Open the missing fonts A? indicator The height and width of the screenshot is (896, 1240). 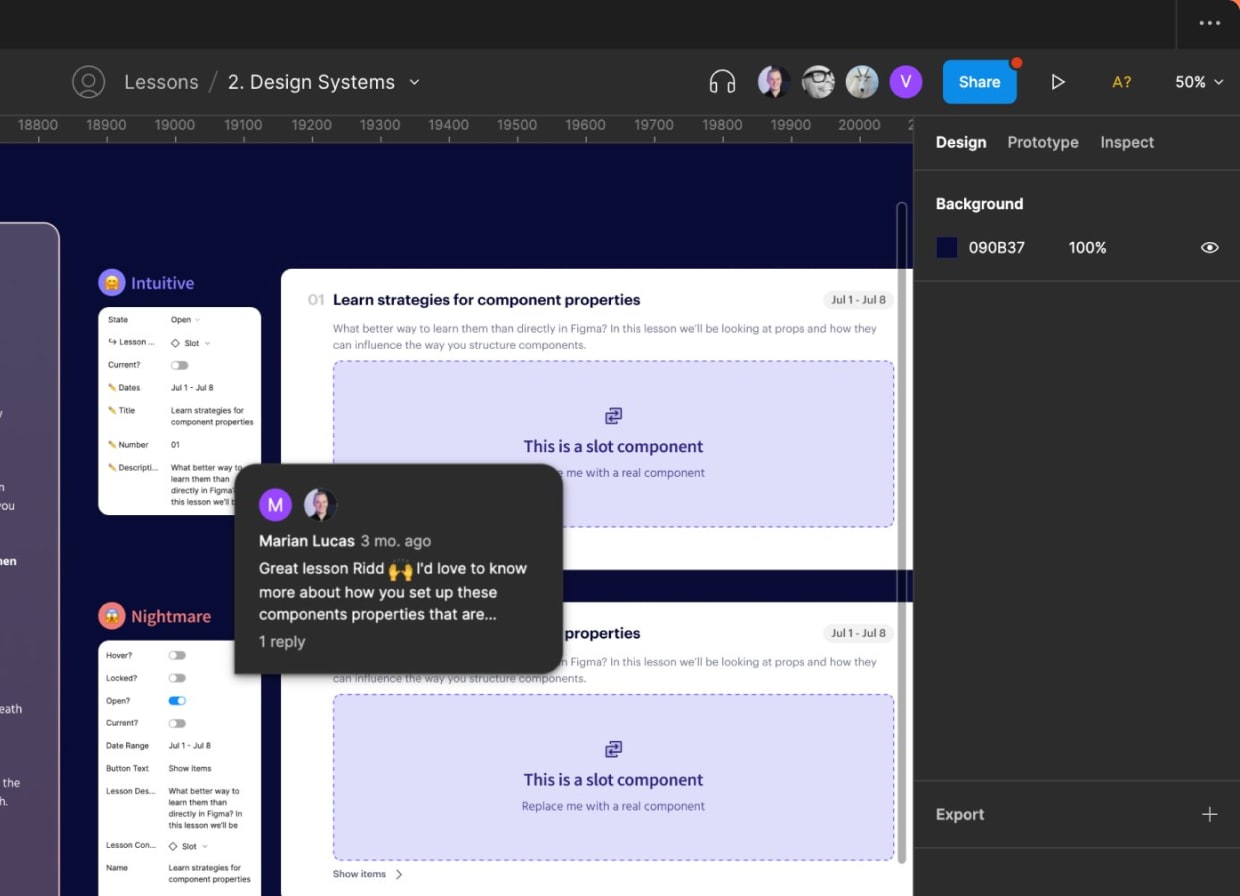(x=1122, y=82)
